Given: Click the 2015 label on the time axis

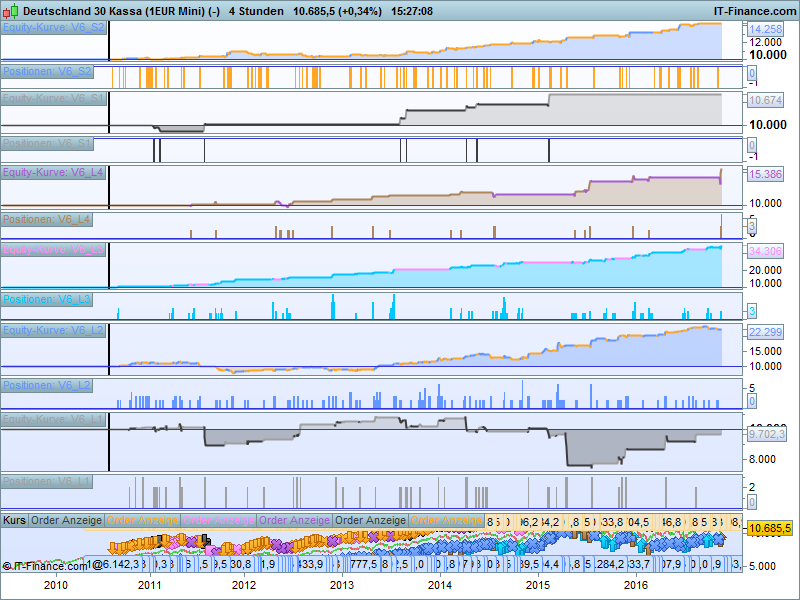Looking at the screenshot, I should 538,585.
